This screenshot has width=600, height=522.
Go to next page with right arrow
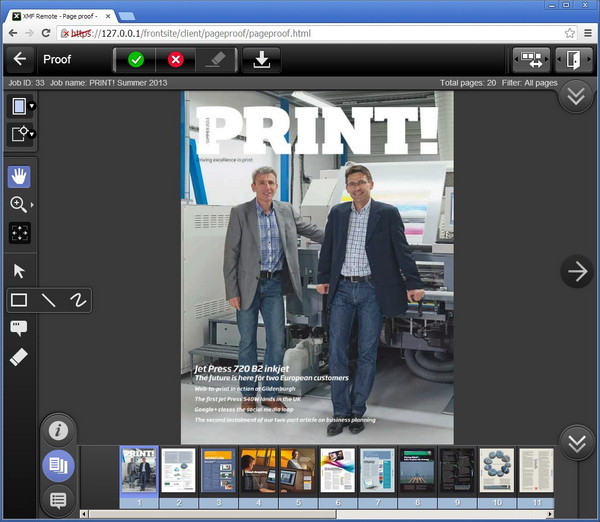[x=576, y=271]
